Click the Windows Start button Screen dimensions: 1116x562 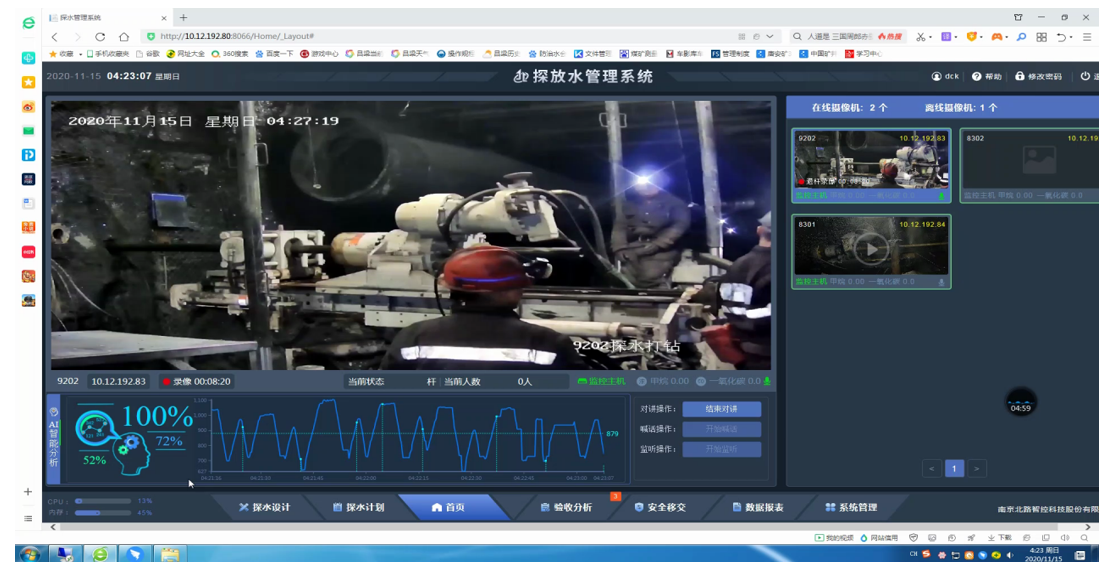point(29,554)
